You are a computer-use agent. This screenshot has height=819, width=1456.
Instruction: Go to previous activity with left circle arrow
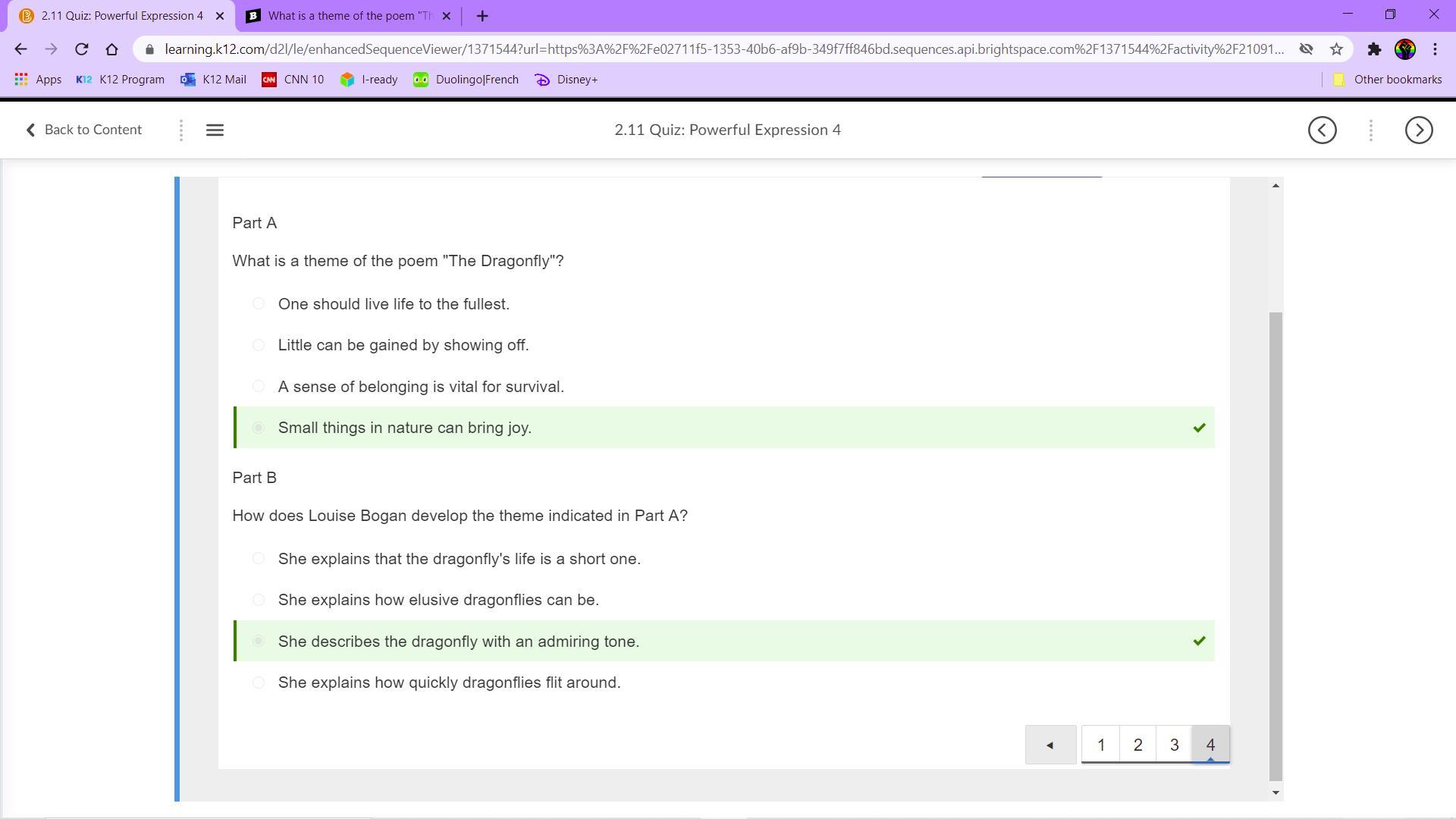(1322, 130)
